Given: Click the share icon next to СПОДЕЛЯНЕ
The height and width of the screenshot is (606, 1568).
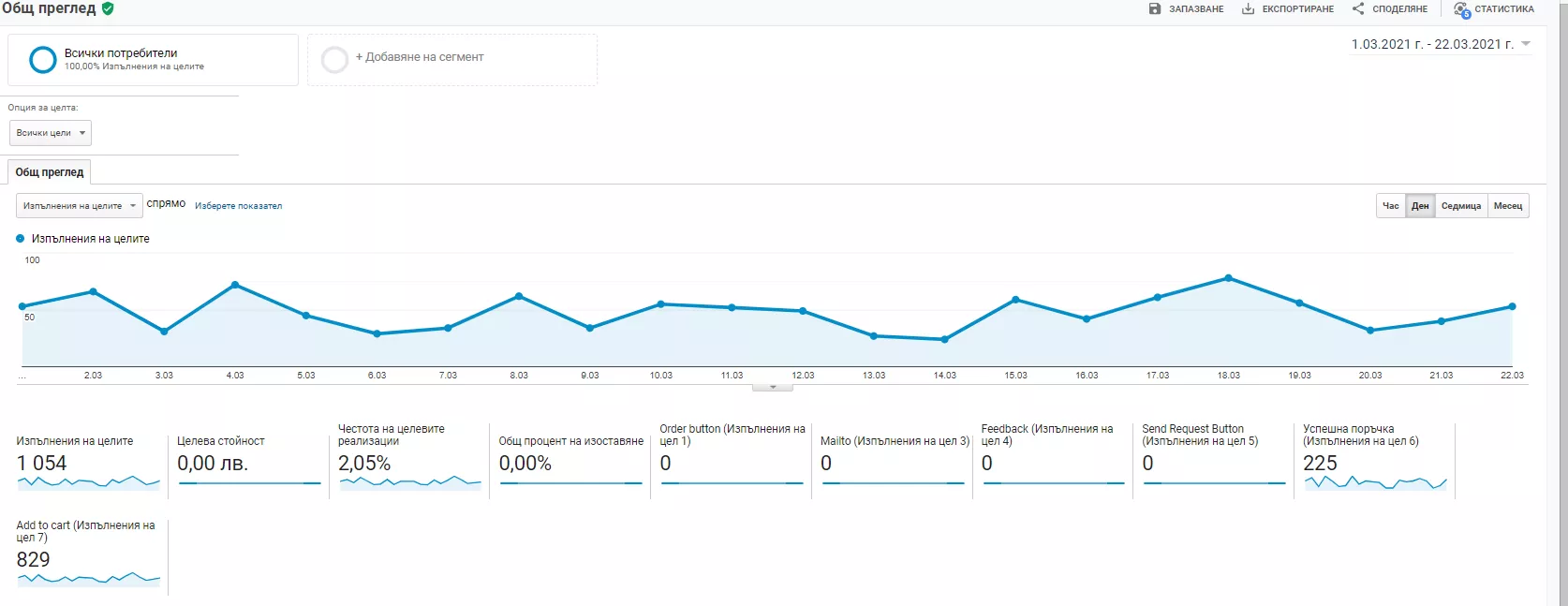Looking at the screenshot, I should pos(1358,8).
